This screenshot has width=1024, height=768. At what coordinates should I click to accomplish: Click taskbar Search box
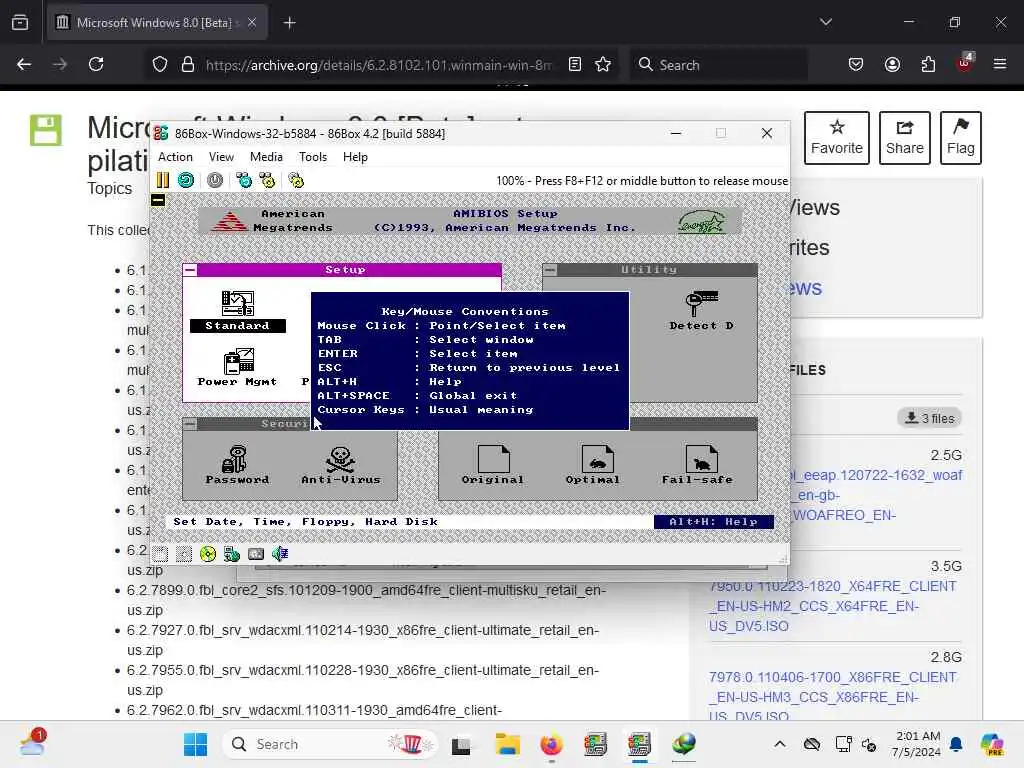(x=330, y=744)
